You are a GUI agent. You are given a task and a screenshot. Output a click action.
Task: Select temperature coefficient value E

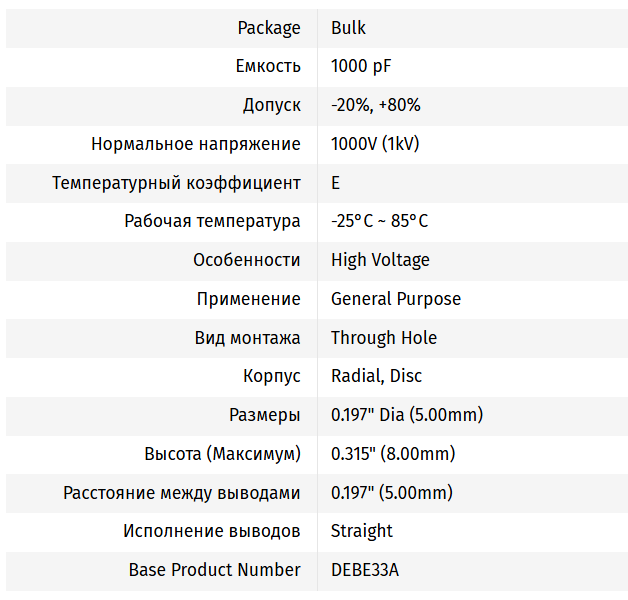point(336,183)
